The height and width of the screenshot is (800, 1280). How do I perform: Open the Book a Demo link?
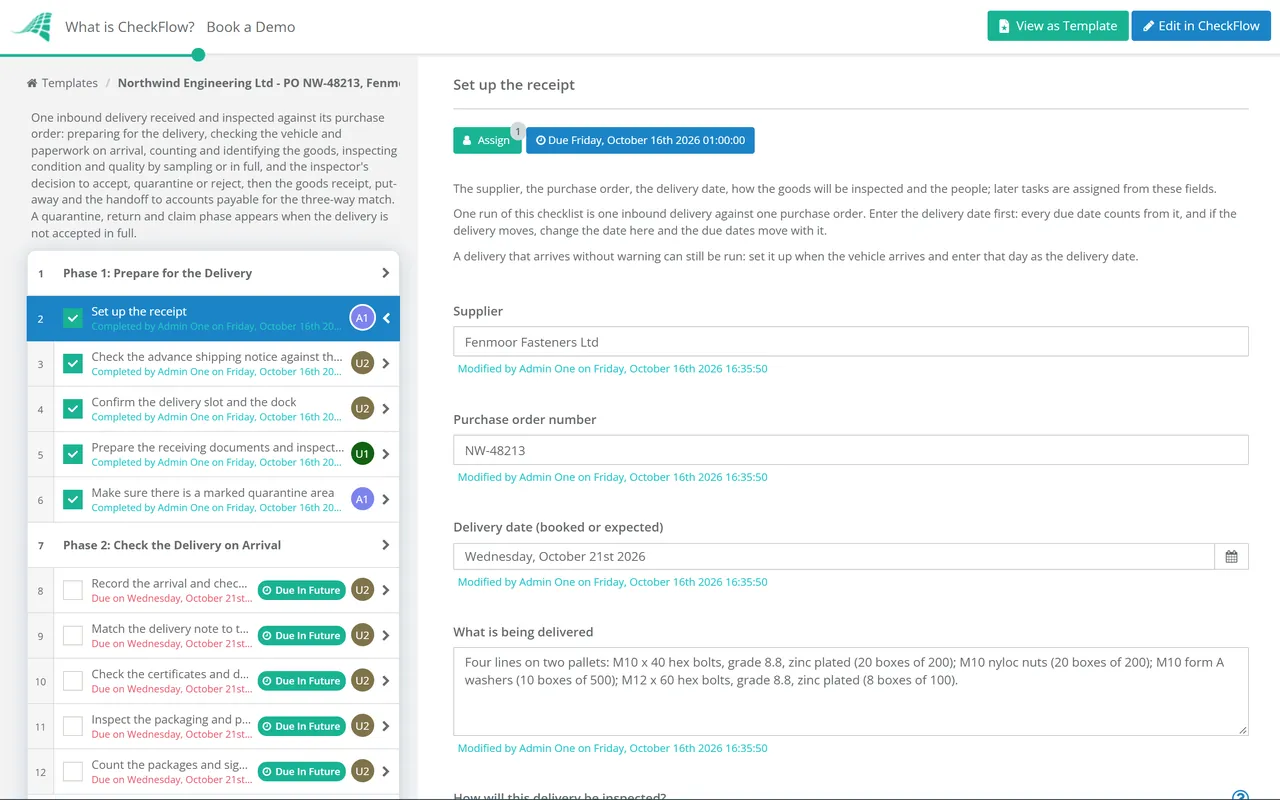[x=251, y=27]
